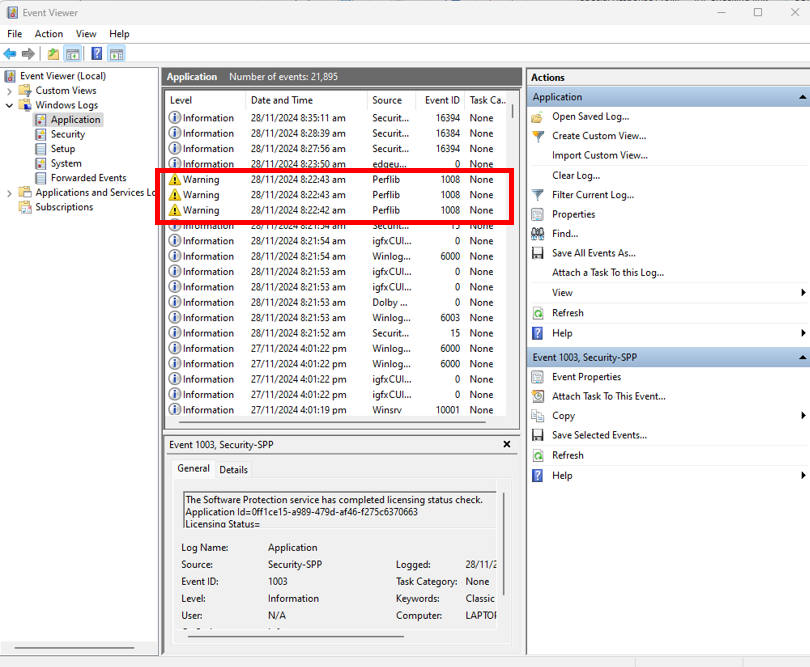Click the Filter Current Log funnel icon
The height and width of the screenshot is (667, 810).
coord(537,195)
